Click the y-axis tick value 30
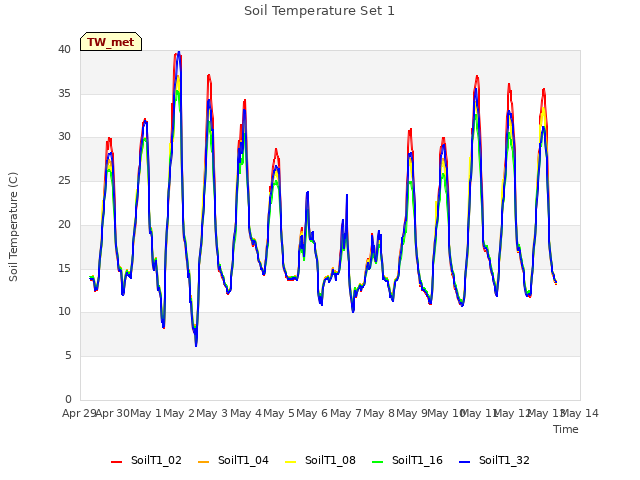This screenshot has width=640, height=480. (64, 137)
